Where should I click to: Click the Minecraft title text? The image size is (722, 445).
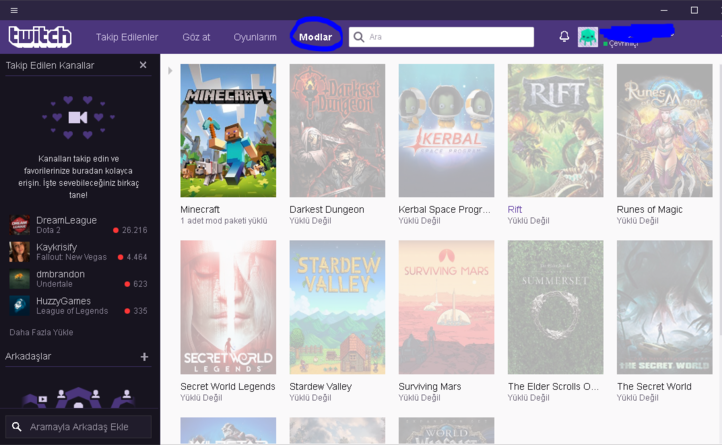click(x=200, y=210)
